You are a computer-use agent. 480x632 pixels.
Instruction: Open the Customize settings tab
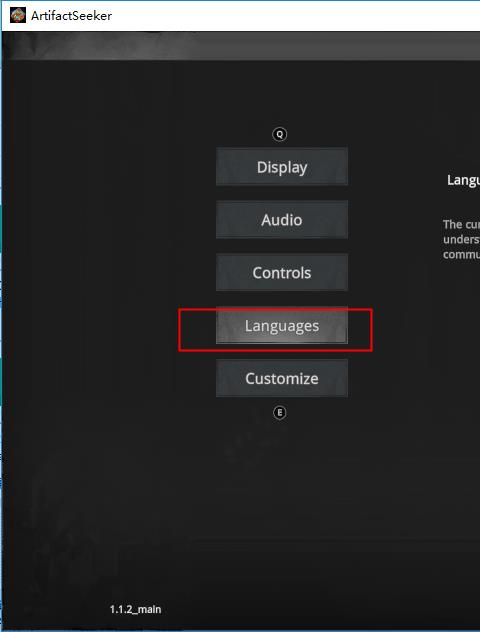(282, 378)
